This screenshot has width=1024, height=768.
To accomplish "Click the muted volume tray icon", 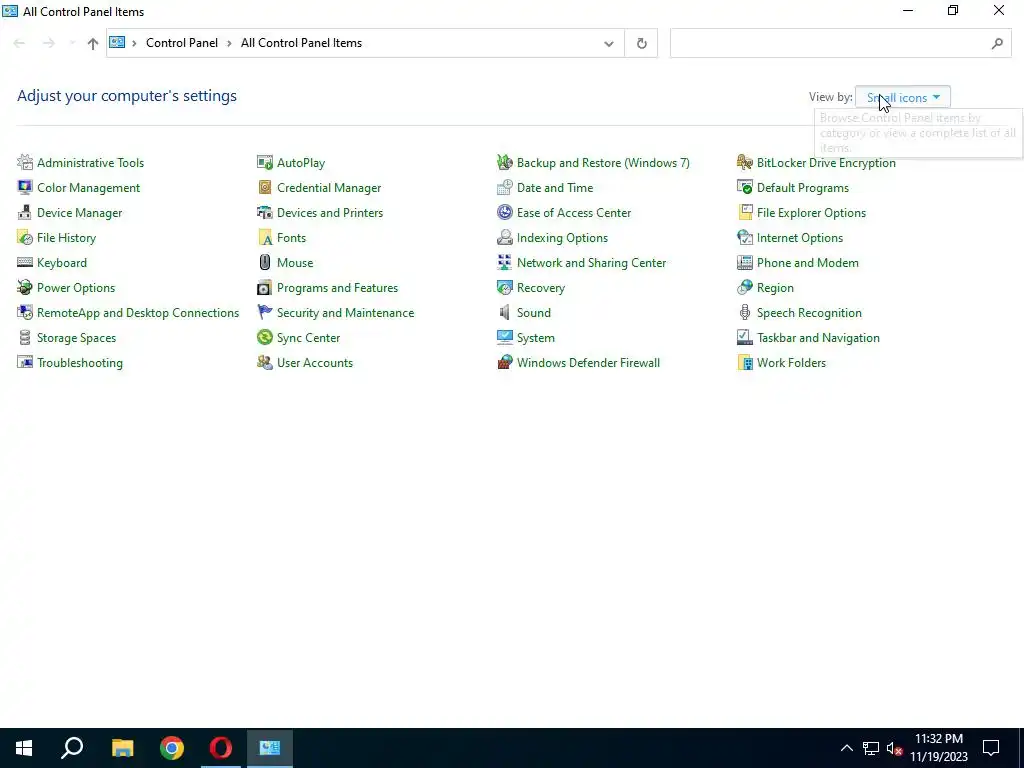I will click(x=894, y=748).
